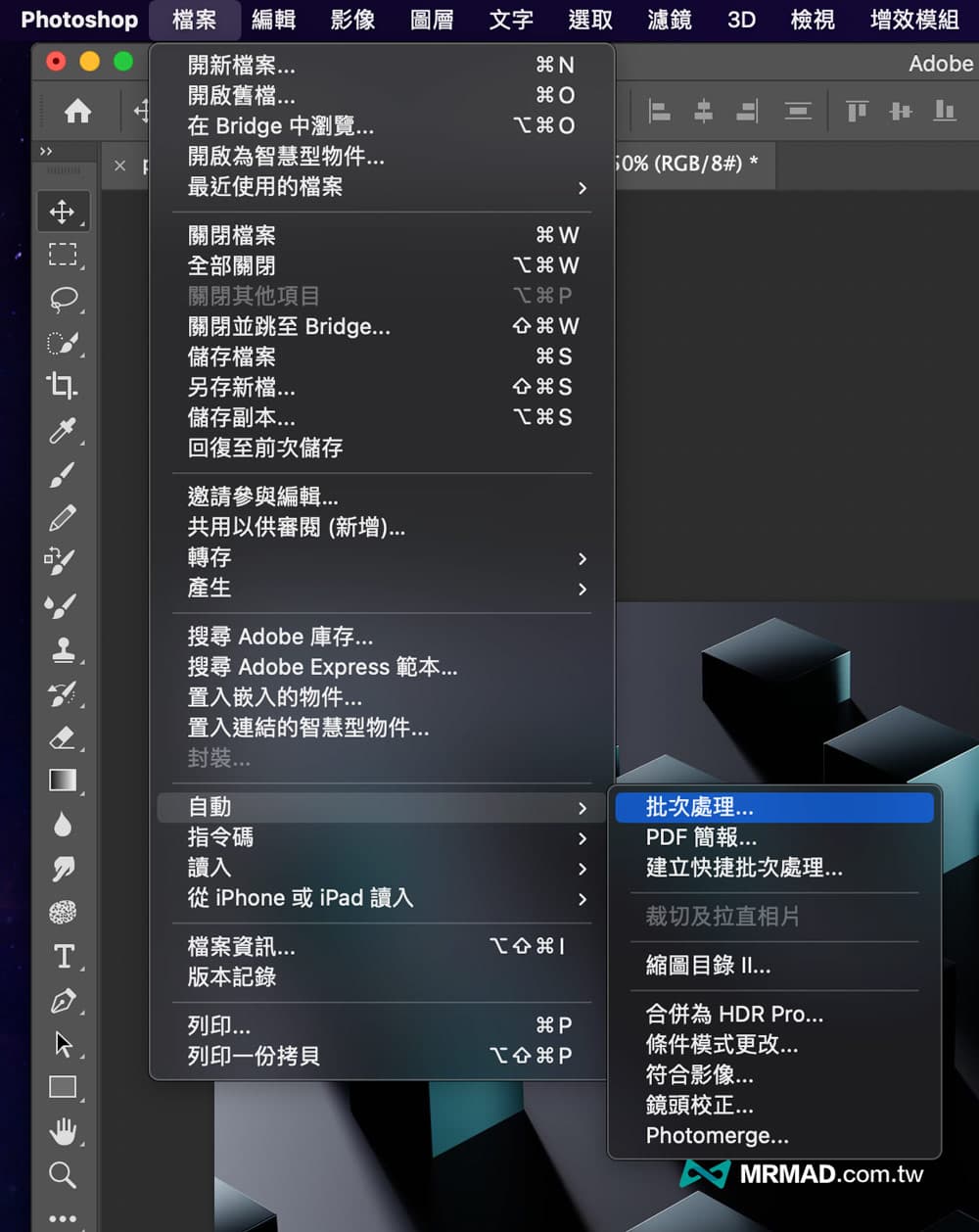
Task: Open the 濾鏡 menu in menu bar
Action: 670,20
